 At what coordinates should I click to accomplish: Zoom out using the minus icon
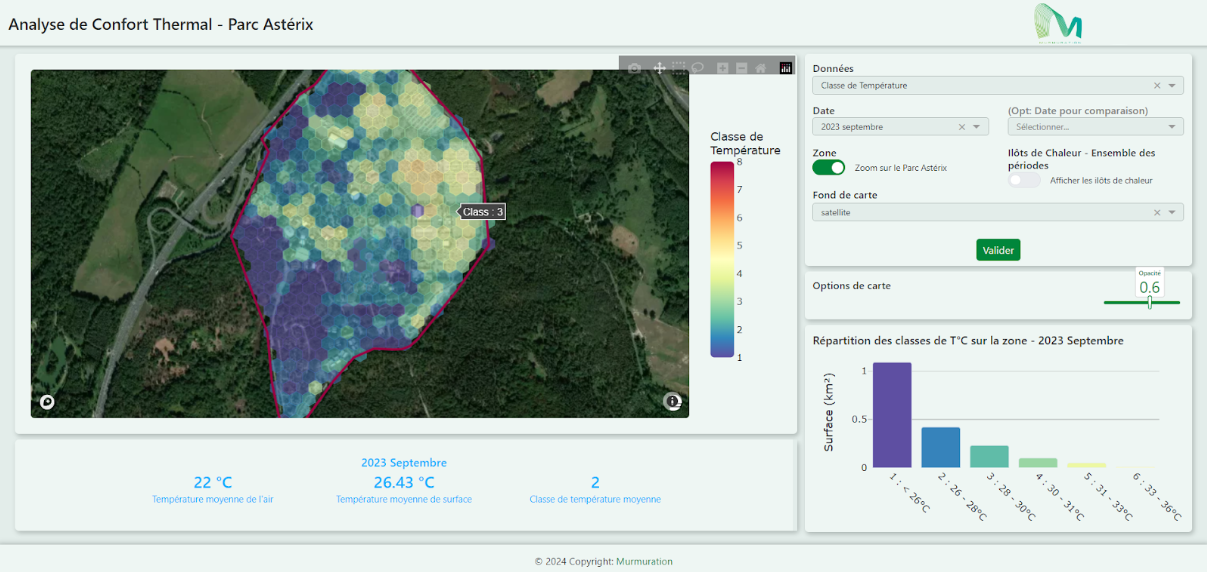click(x=741, y=68)
